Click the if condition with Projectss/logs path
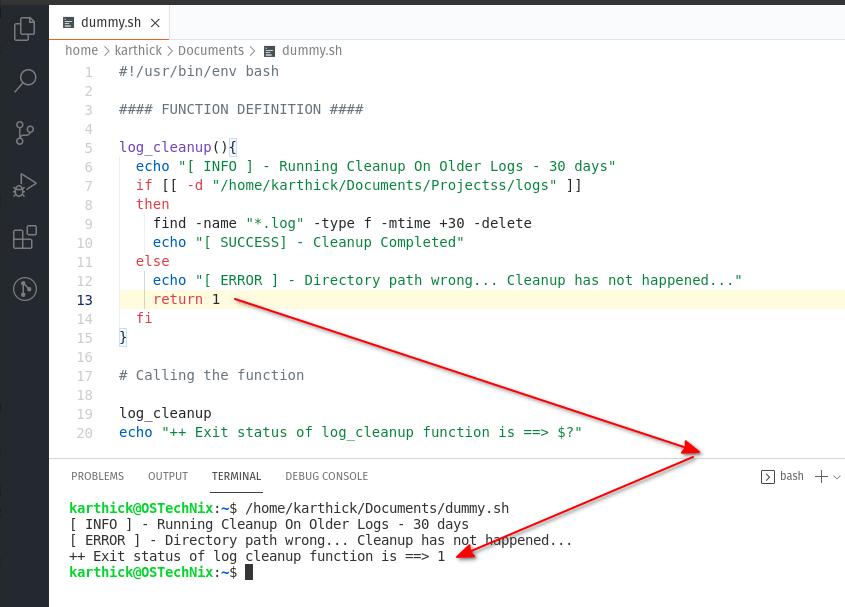The image size is (845, 607). tap(359, 185)
